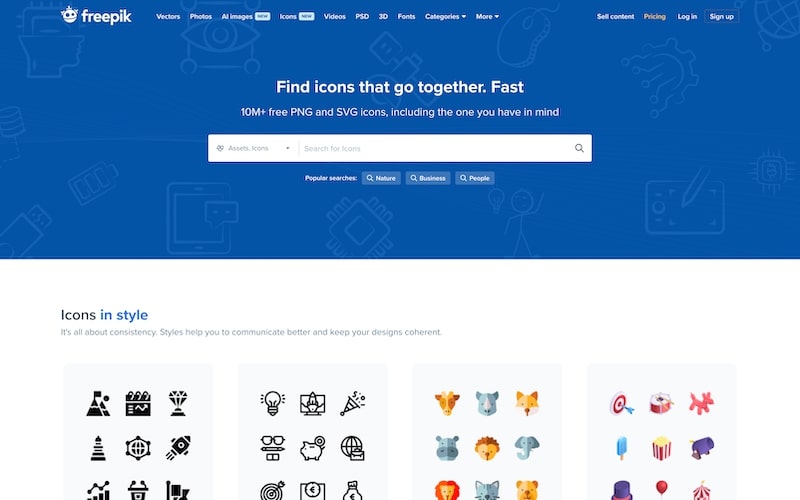The width and height of the screenshot is (800, 500).
Task: Select the dartboard target color icon
Action: point(621,403)
